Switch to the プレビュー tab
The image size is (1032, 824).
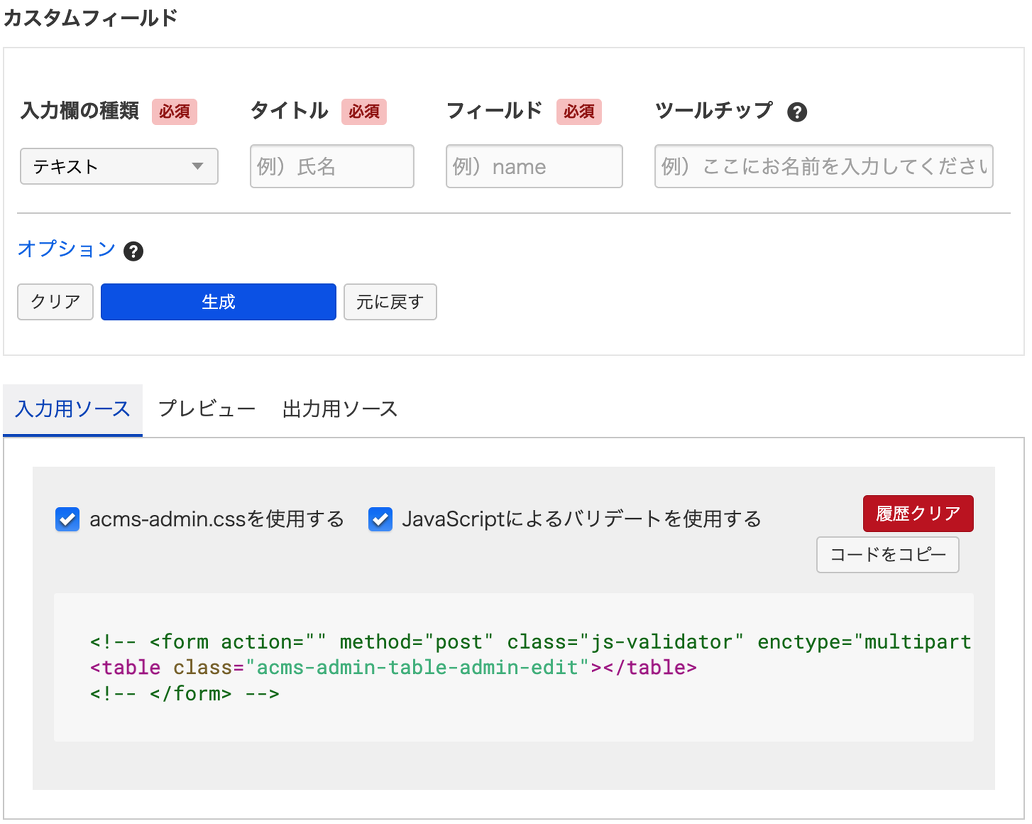tap(207, 409)
